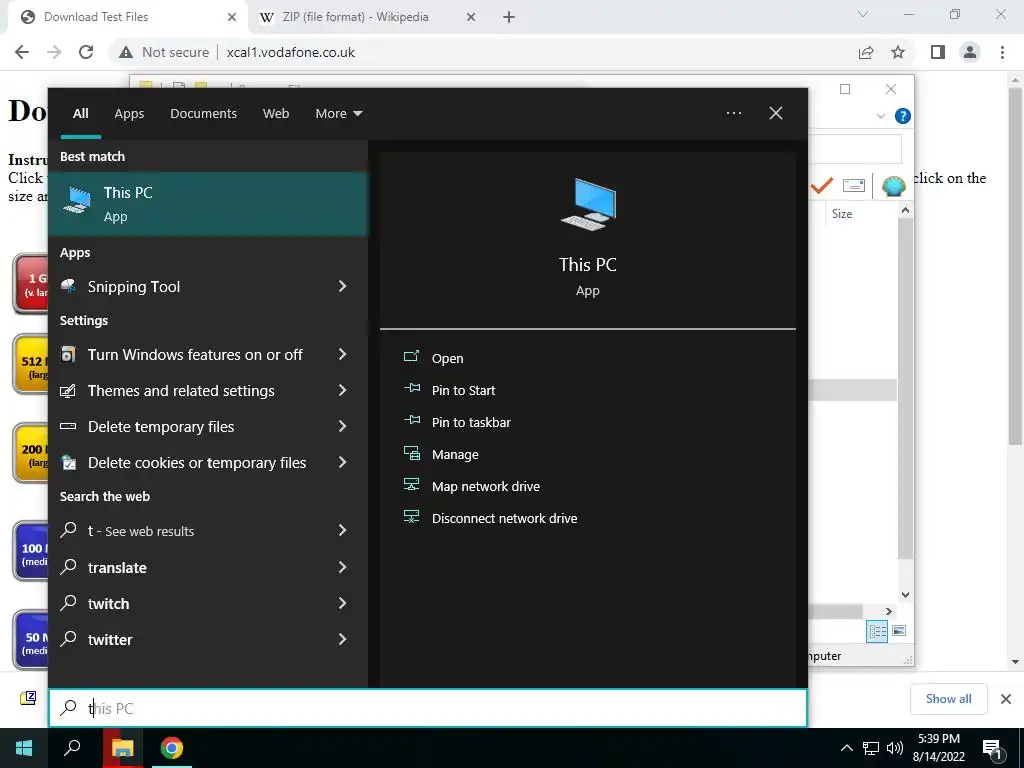Viewport: 1024px width, 768px height.
Task: Expand twitch suggestion arrow
Action: coord(342,603)
